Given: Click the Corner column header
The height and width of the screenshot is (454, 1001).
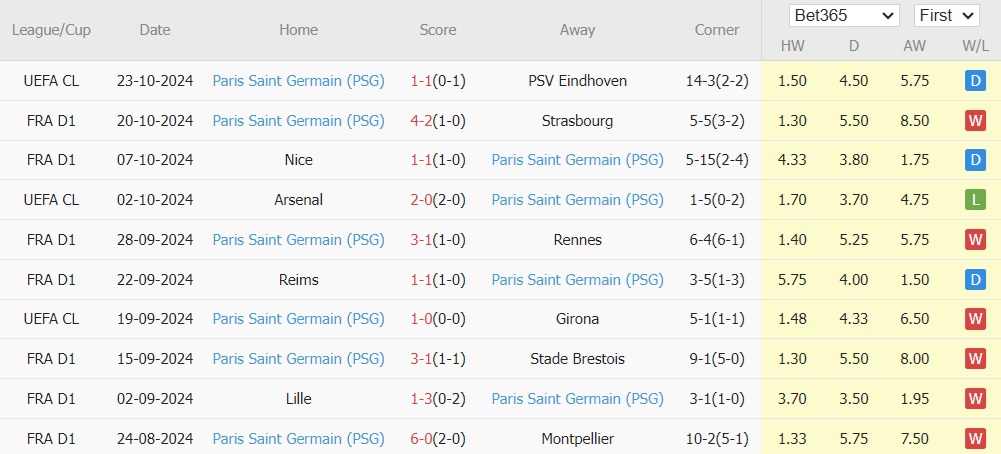Looking at the screenshot, I should pyautogui.click(x=717, y=30).
